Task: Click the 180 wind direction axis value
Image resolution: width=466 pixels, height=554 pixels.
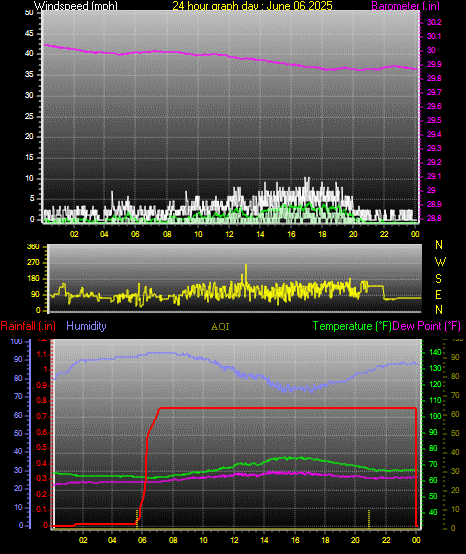Action: [33, 279]
